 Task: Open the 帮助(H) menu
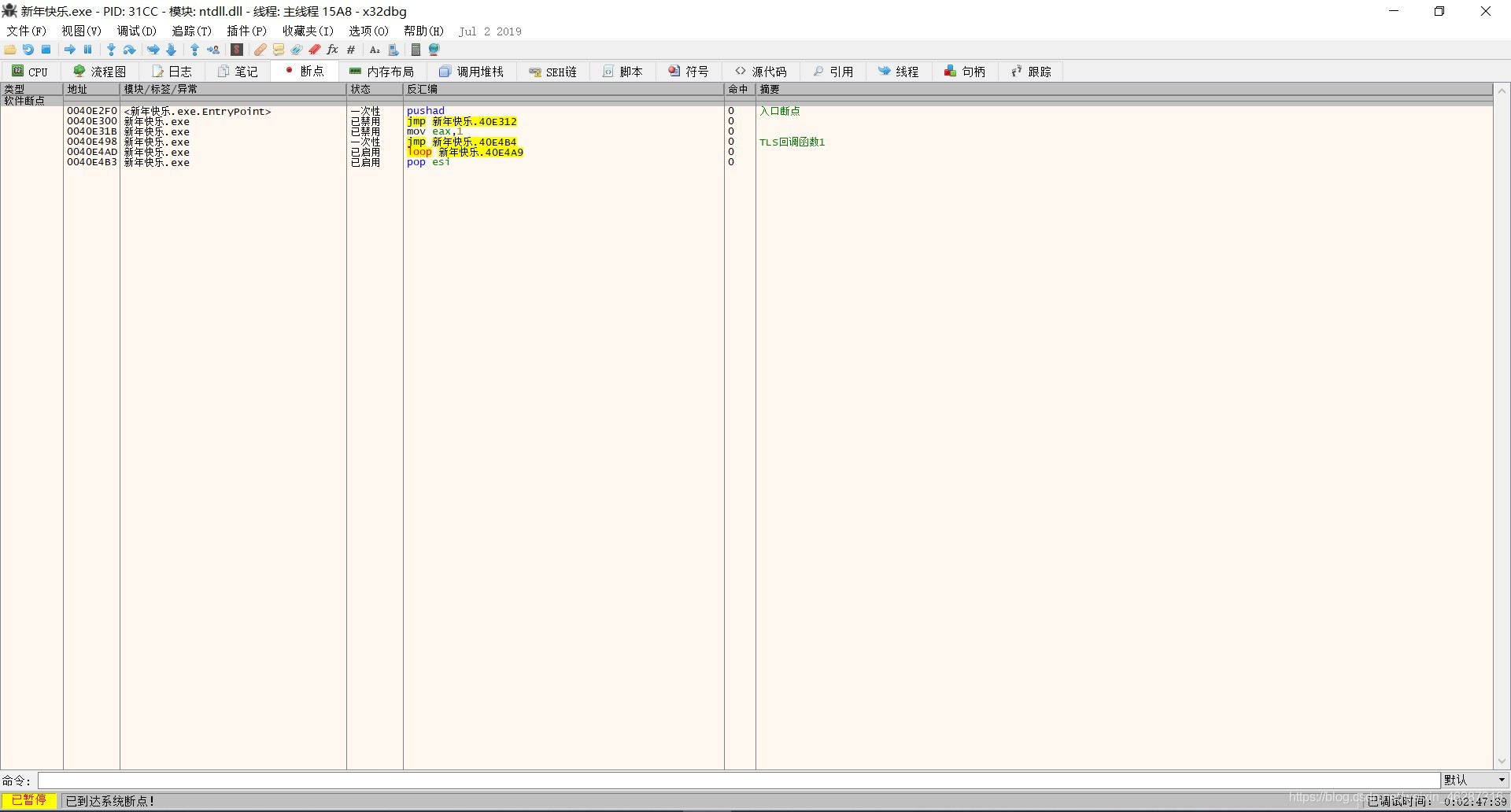[424, 31]
